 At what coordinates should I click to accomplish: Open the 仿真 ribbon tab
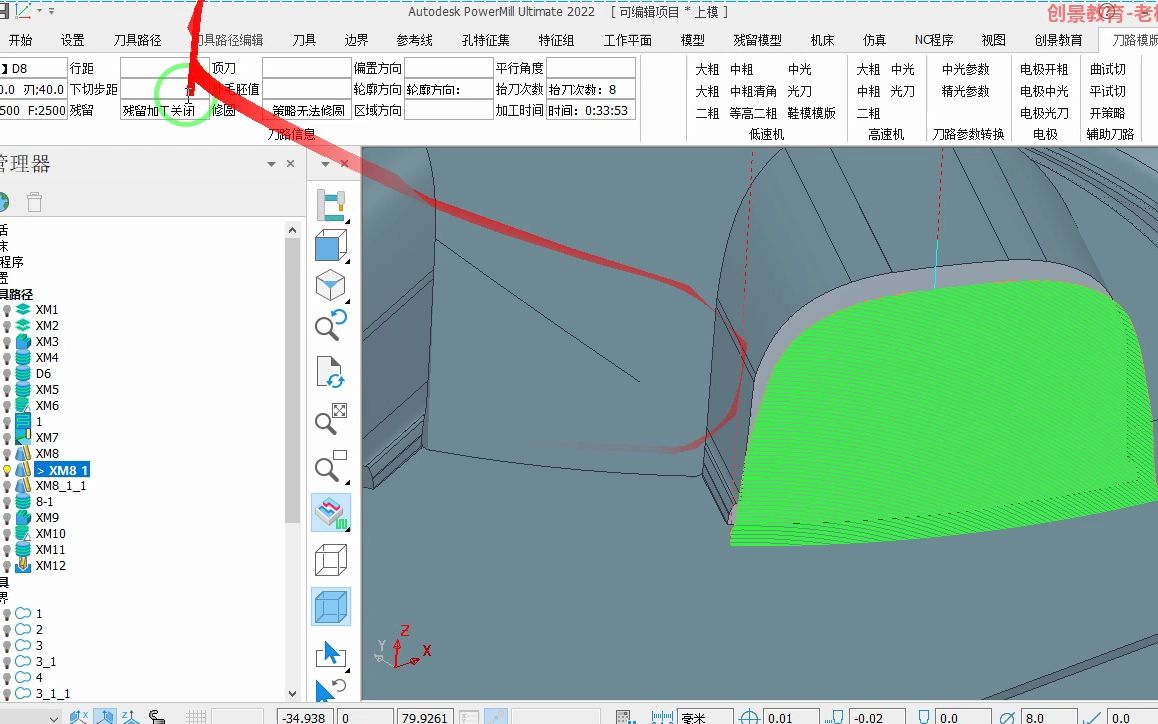[x=874, y=40]
